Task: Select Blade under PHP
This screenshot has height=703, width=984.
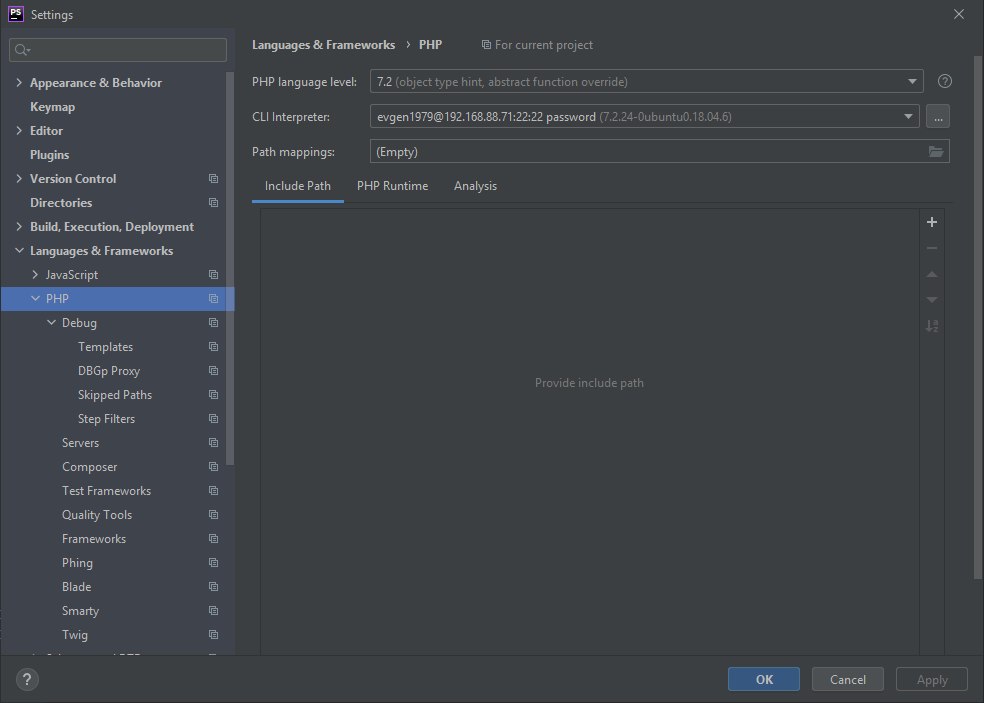Action: 76,587
